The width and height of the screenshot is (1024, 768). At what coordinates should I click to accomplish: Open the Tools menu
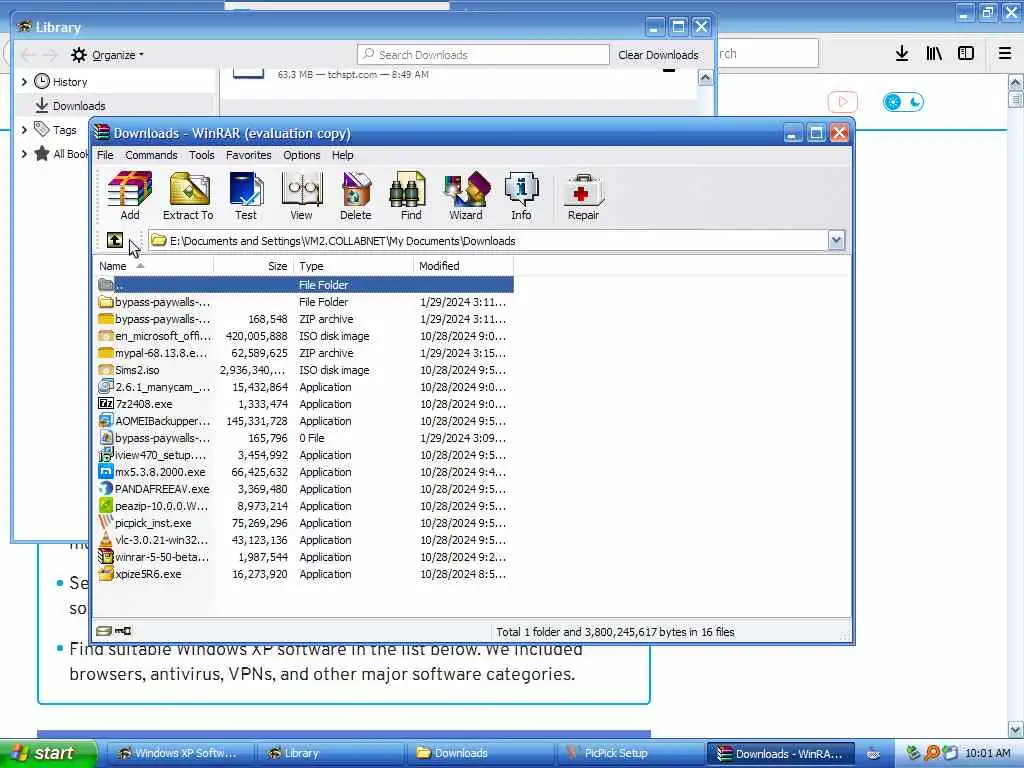point(202,155)
